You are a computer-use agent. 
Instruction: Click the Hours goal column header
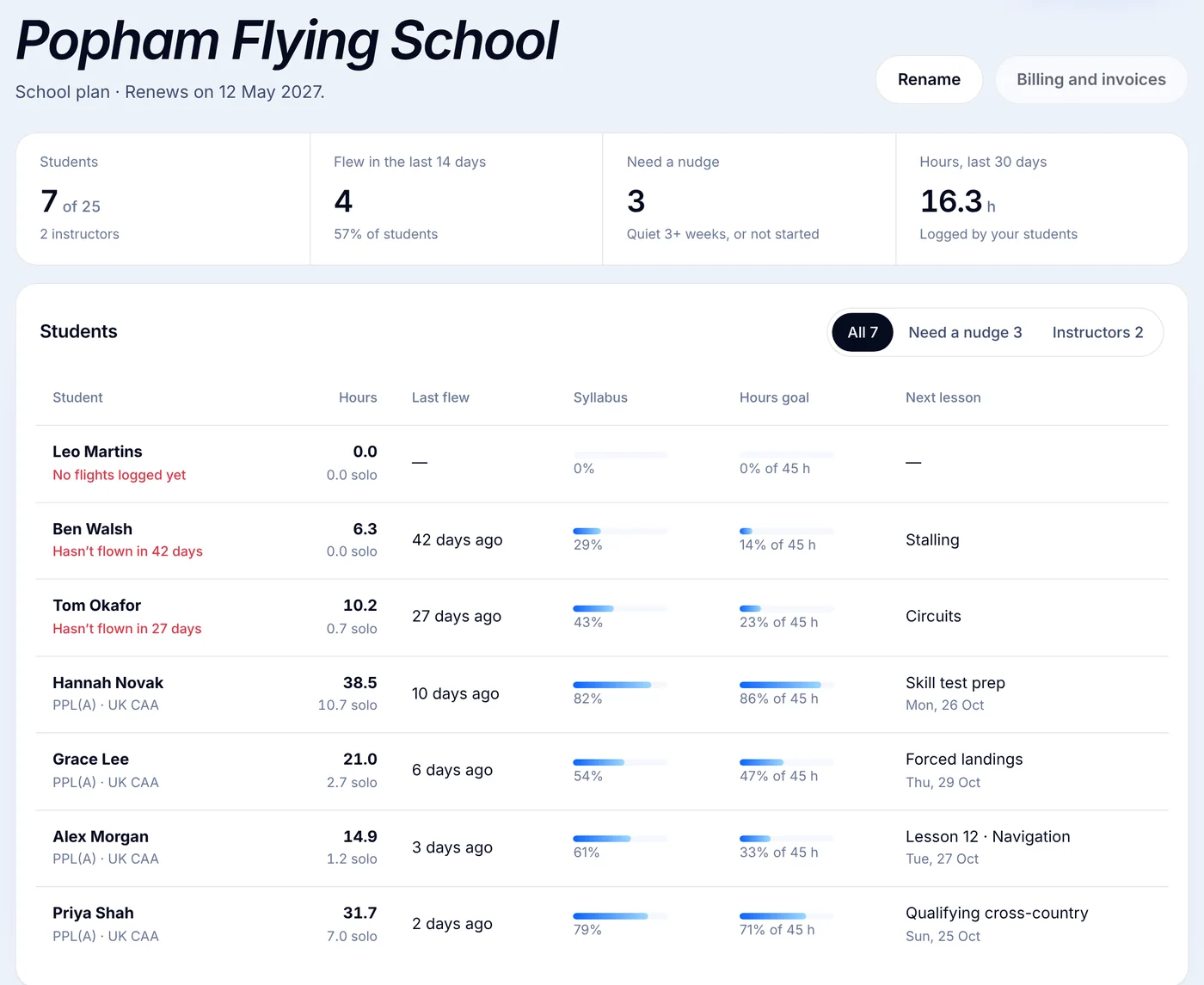pos(774,397)
